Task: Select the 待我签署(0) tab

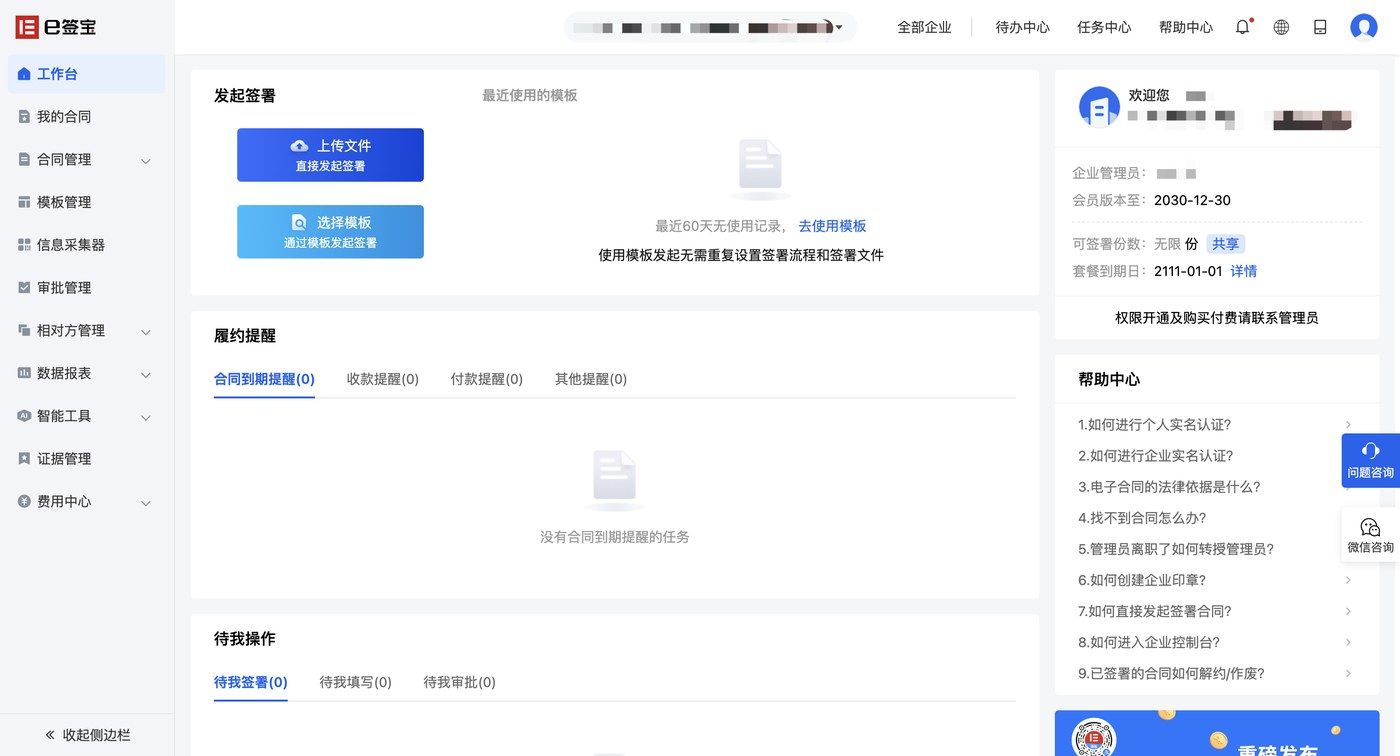Action: tap(251, 682)
